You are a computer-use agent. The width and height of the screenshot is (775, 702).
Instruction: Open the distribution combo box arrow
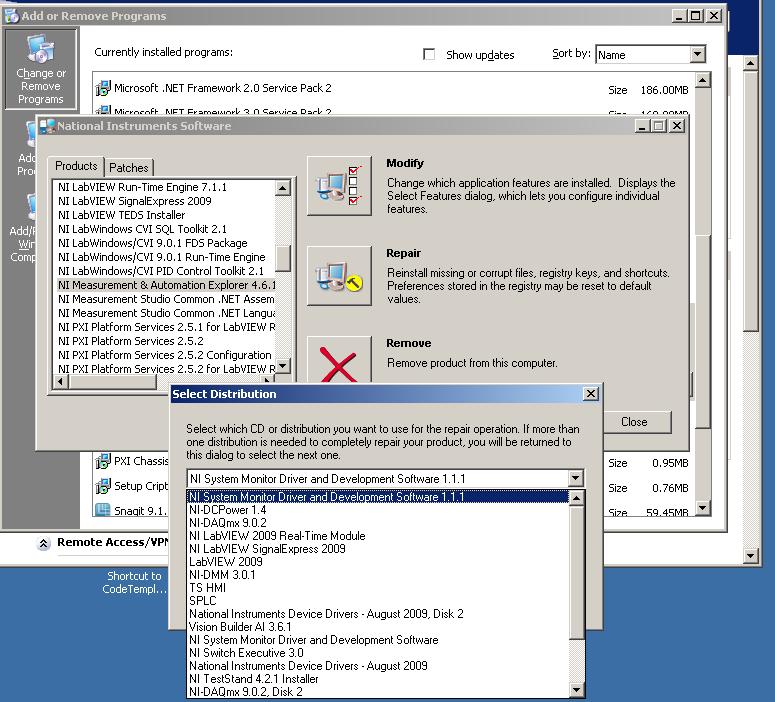(575, 479)
